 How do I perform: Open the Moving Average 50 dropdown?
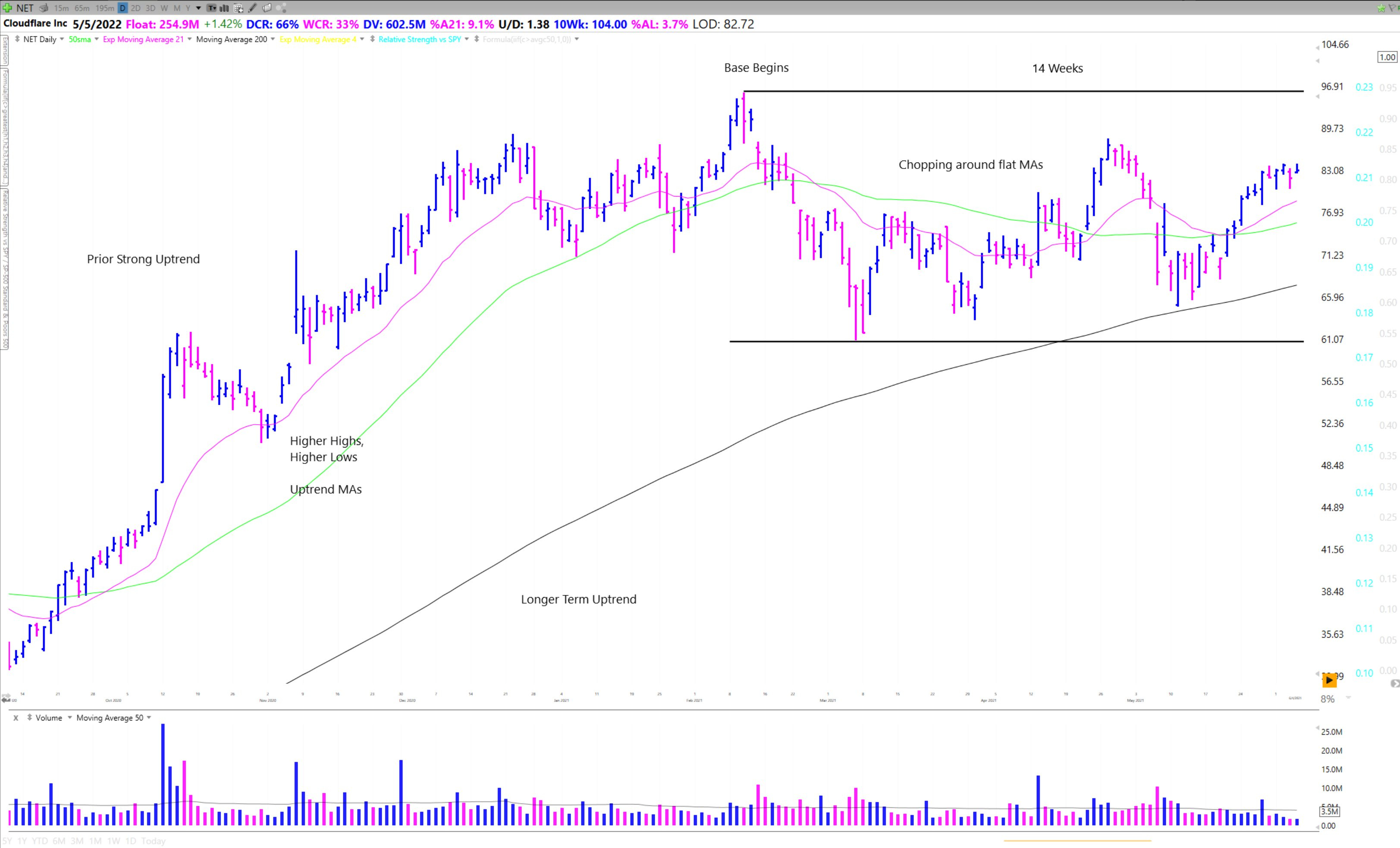tap(148, 717)
